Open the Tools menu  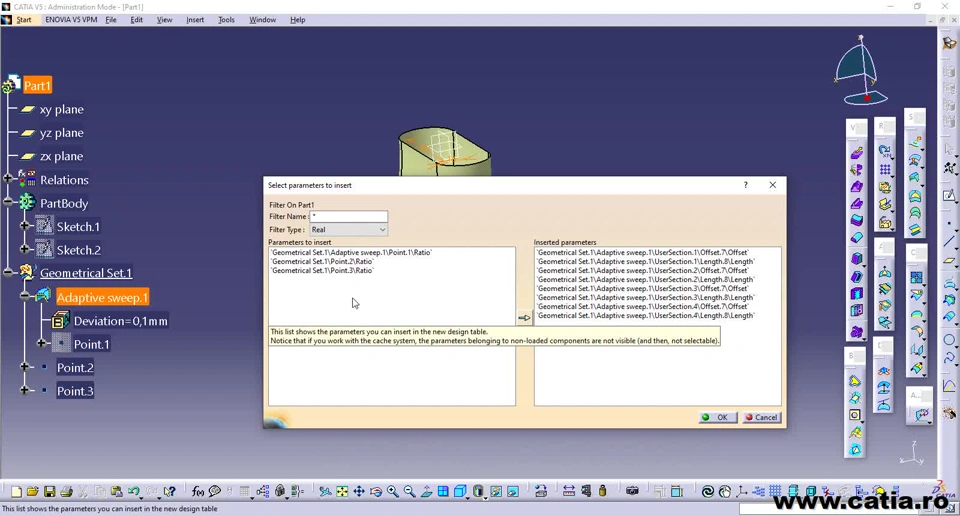[226, 20]
